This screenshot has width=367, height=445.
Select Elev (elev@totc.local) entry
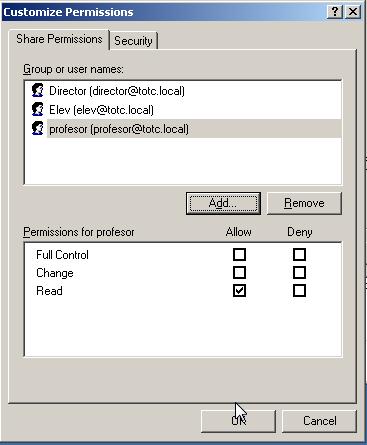pyautogui.click(x=101, y=110)
